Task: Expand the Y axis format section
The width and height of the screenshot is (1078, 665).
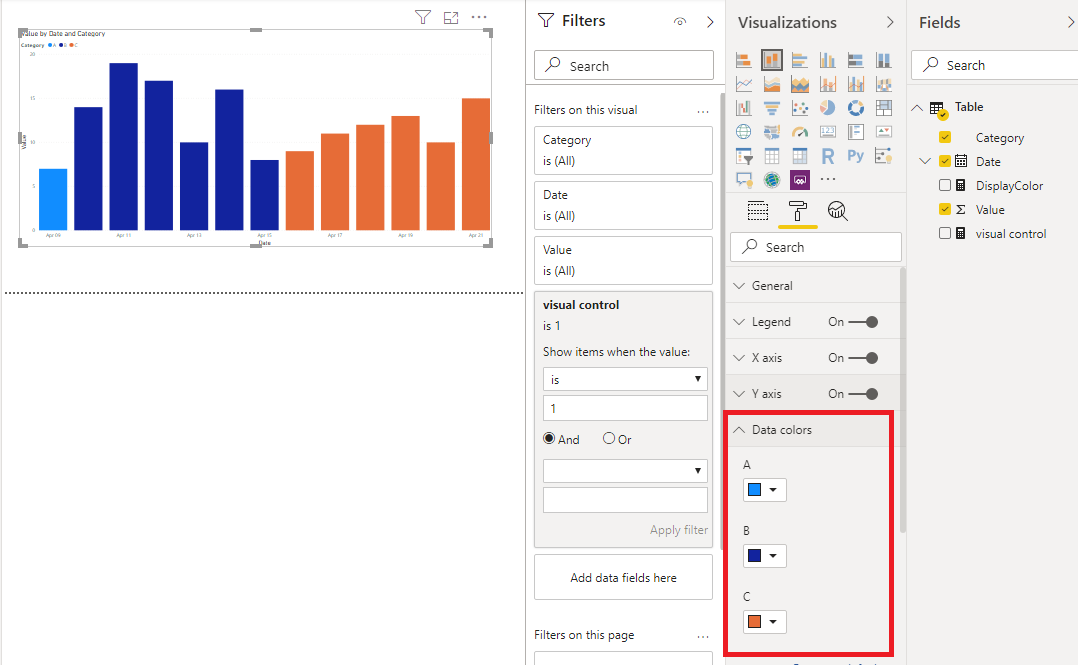Action: (739, 394)
